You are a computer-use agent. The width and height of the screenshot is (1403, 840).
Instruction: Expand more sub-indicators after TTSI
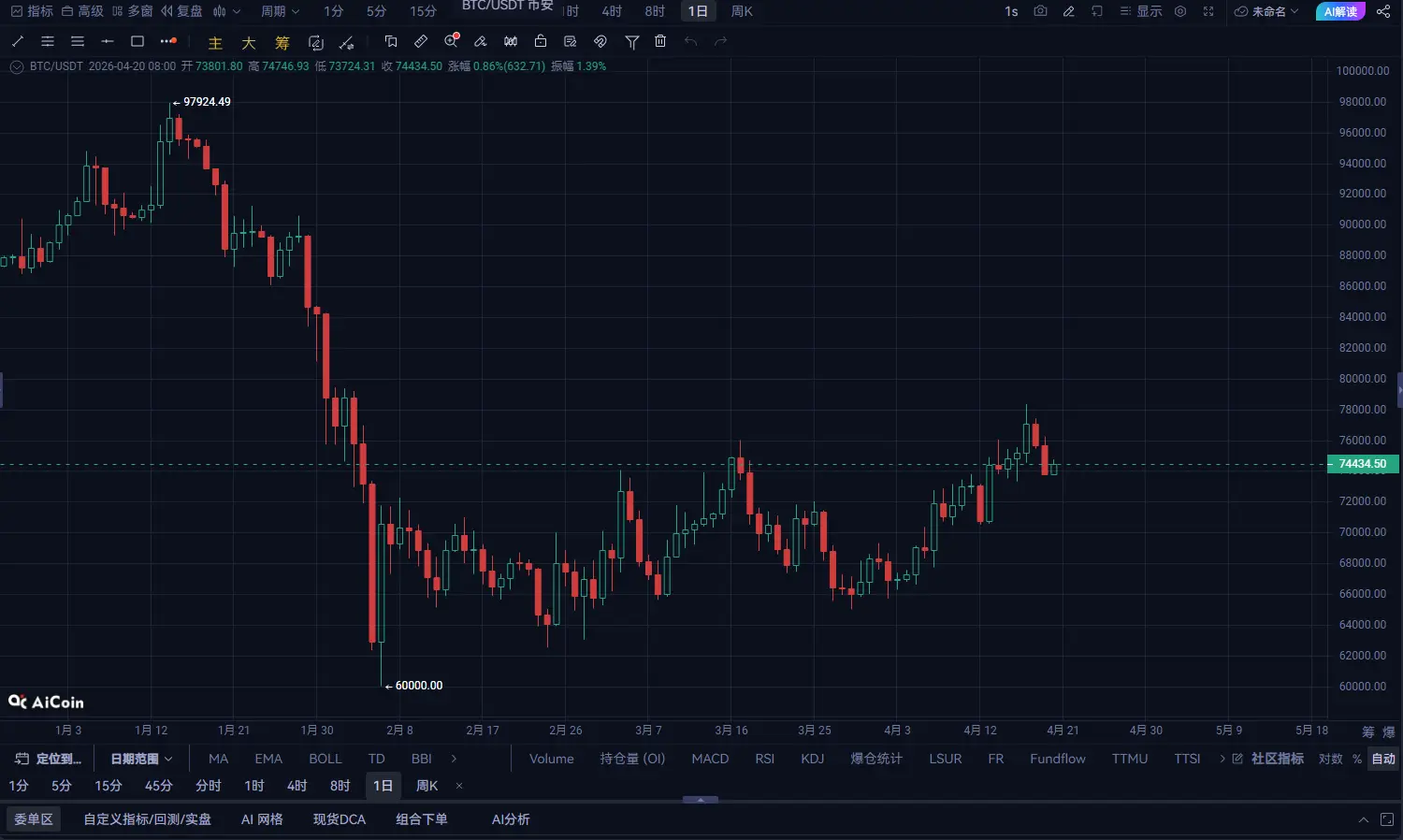[x=1222, y=759]
